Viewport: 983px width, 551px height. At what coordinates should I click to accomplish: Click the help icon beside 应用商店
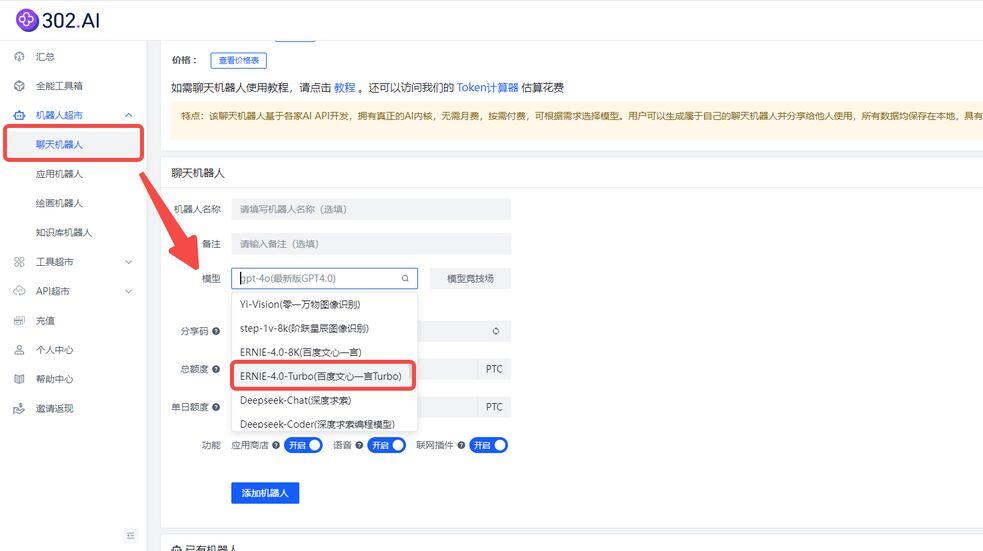[x=276, y=445]
